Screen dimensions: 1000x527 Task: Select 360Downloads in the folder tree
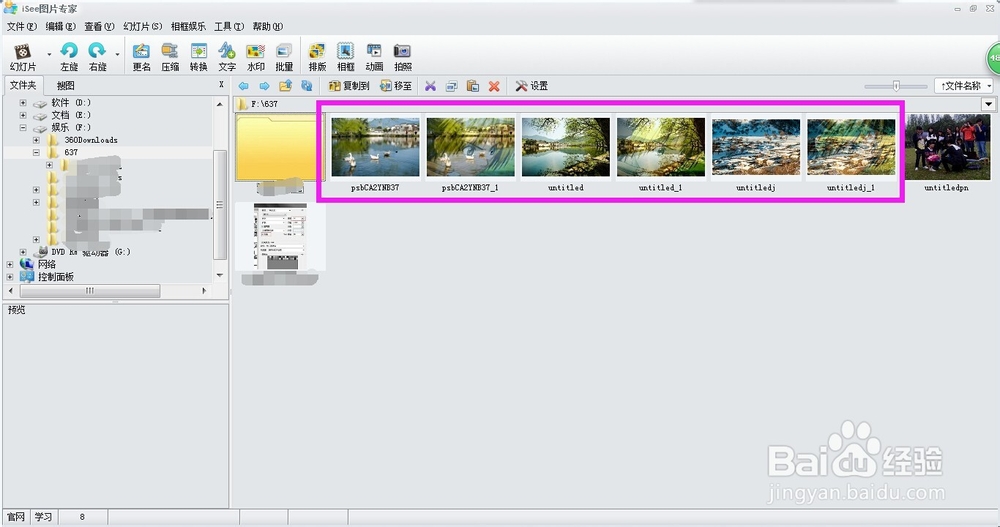91,140
